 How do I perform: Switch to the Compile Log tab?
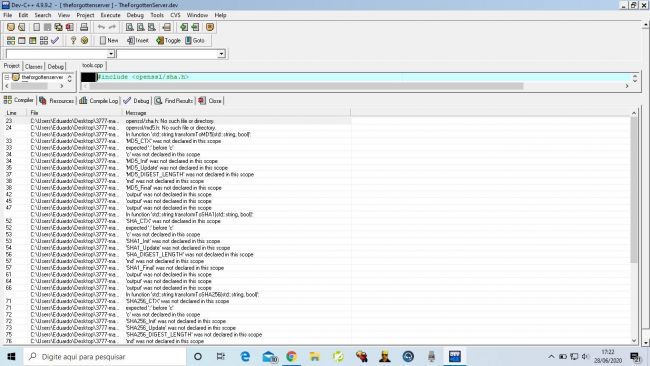pyautogui.click(x=99, y=101)
